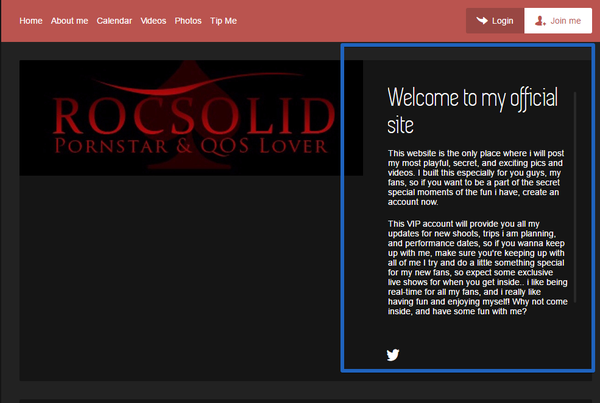Open the Home page
The image size is (600, 403).
[31, 21]
